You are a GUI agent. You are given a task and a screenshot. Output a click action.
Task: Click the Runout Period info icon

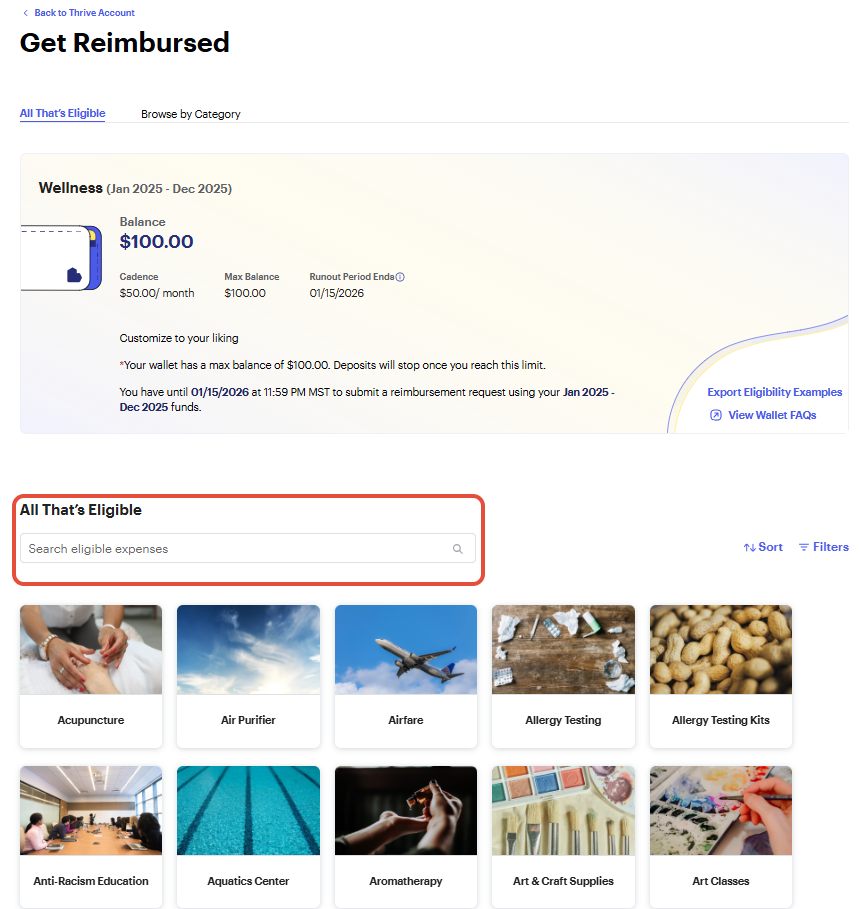[400, 277]
